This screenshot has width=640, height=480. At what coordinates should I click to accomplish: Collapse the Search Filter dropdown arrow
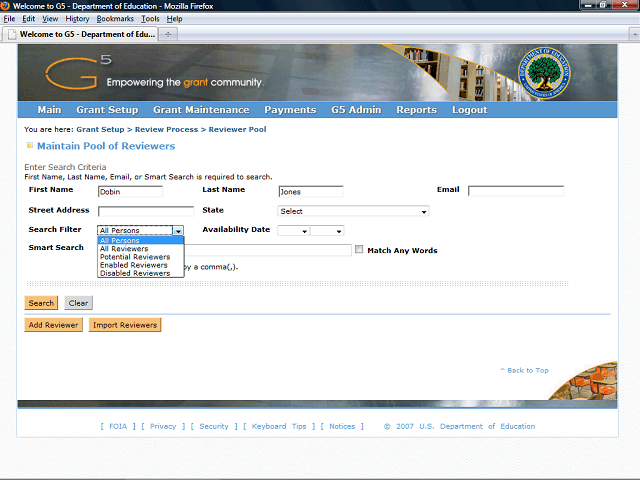(178, 231)
